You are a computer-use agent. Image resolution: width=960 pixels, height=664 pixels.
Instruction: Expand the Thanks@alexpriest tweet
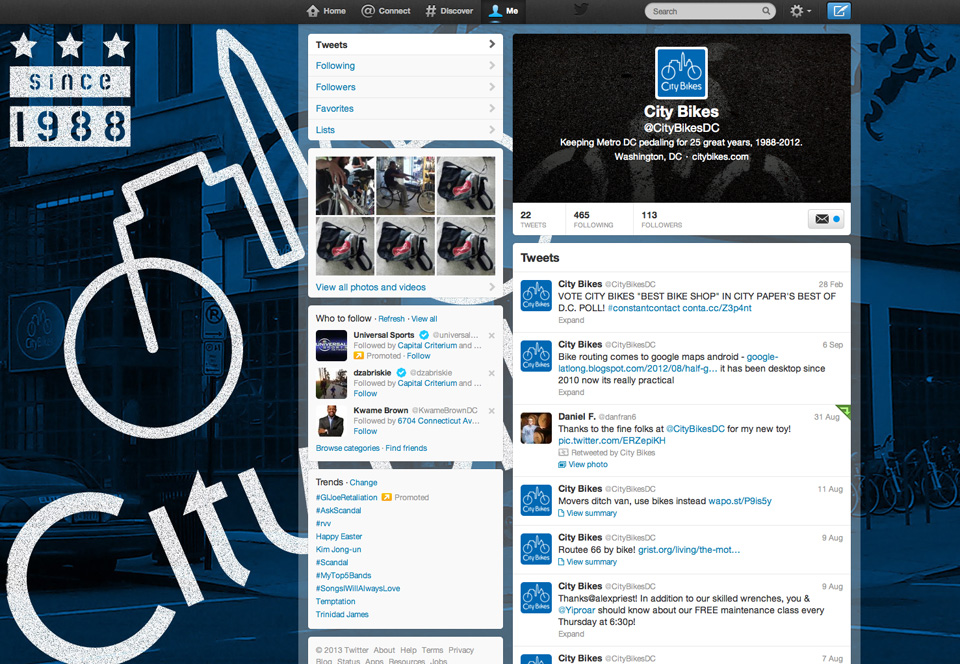(x=571, y=634)
